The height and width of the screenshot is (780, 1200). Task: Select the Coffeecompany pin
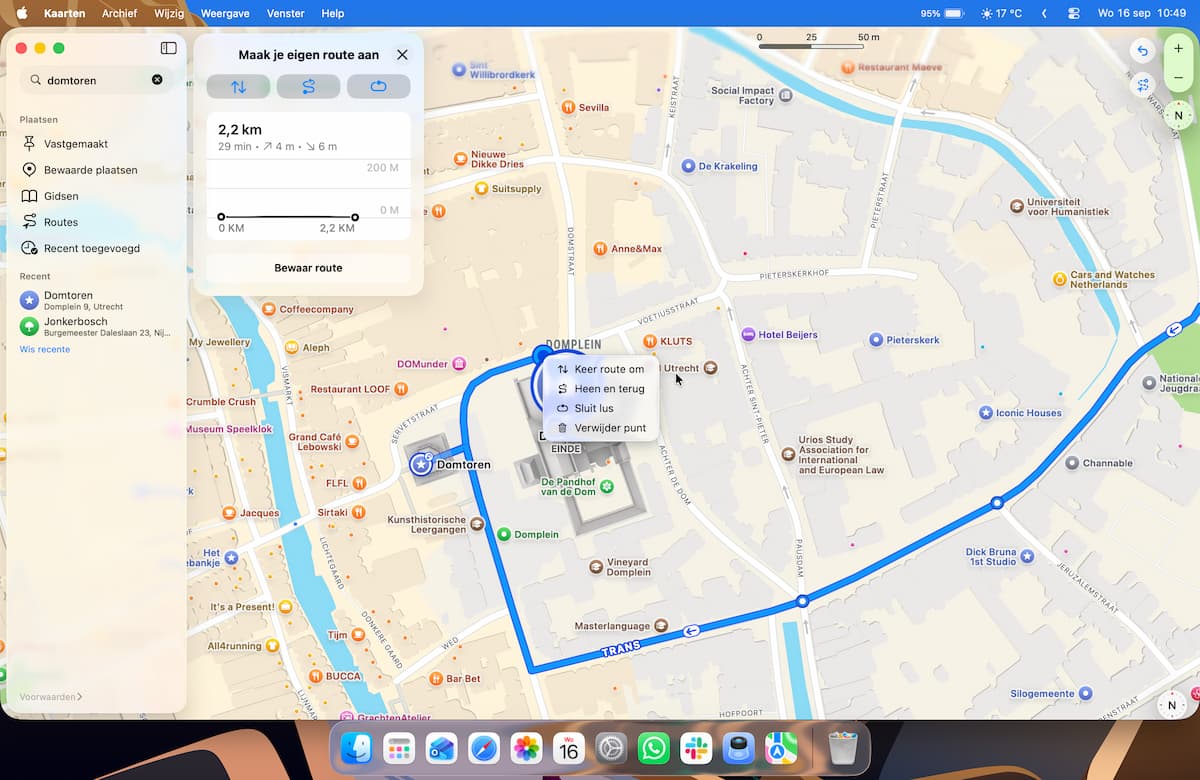[268, 309]
